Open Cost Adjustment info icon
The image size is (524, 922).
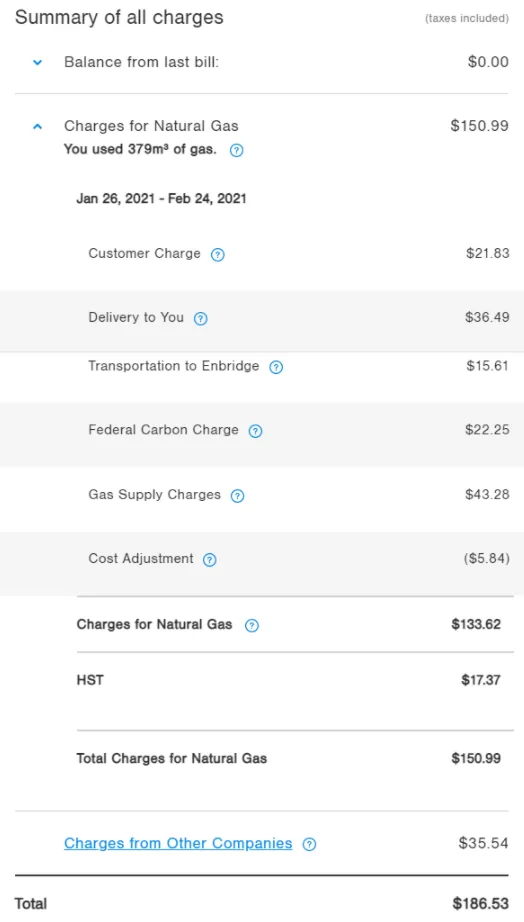pyautogui.click(x=209, y=560)
